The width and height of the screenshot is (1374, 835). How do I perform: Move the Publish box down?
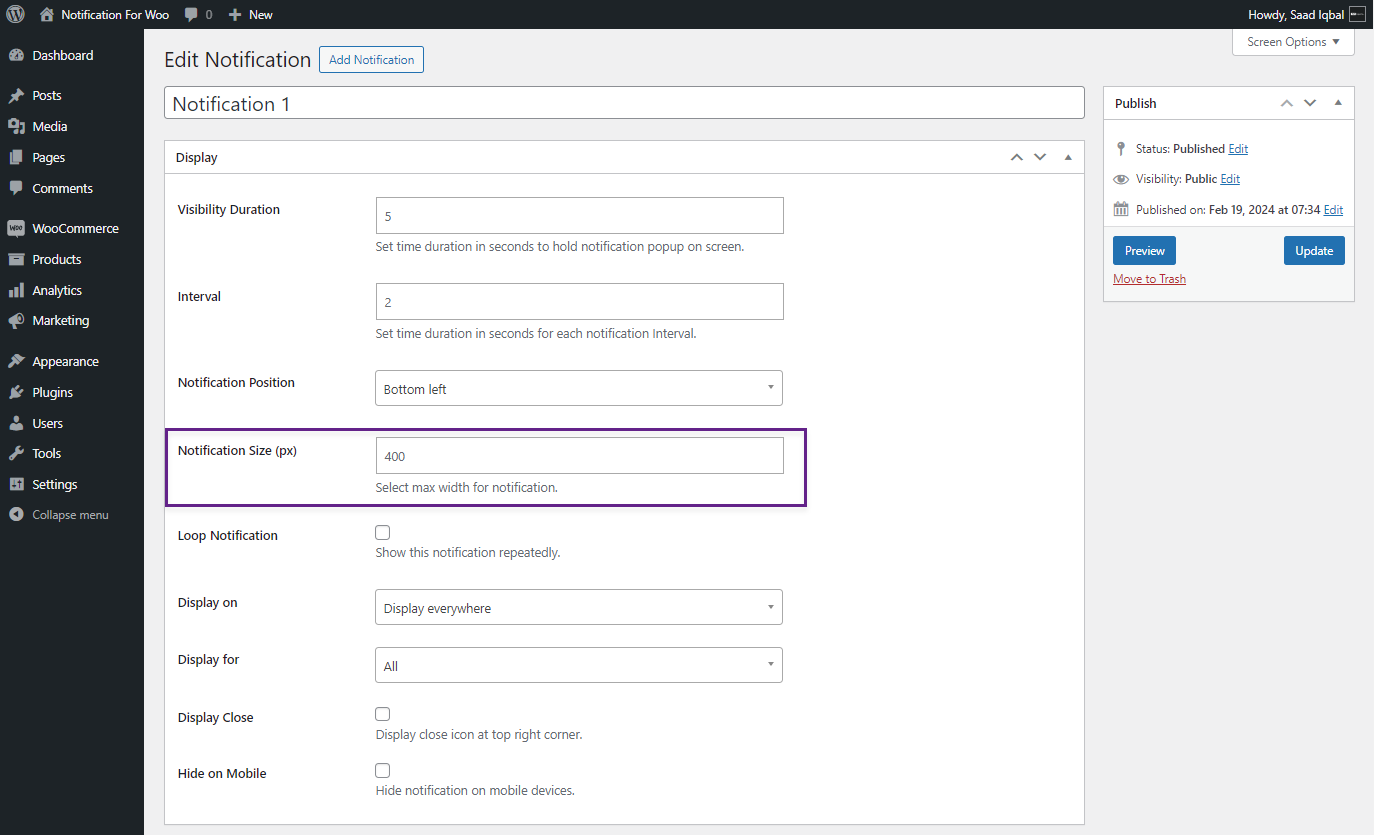(x=1310, y=103)
